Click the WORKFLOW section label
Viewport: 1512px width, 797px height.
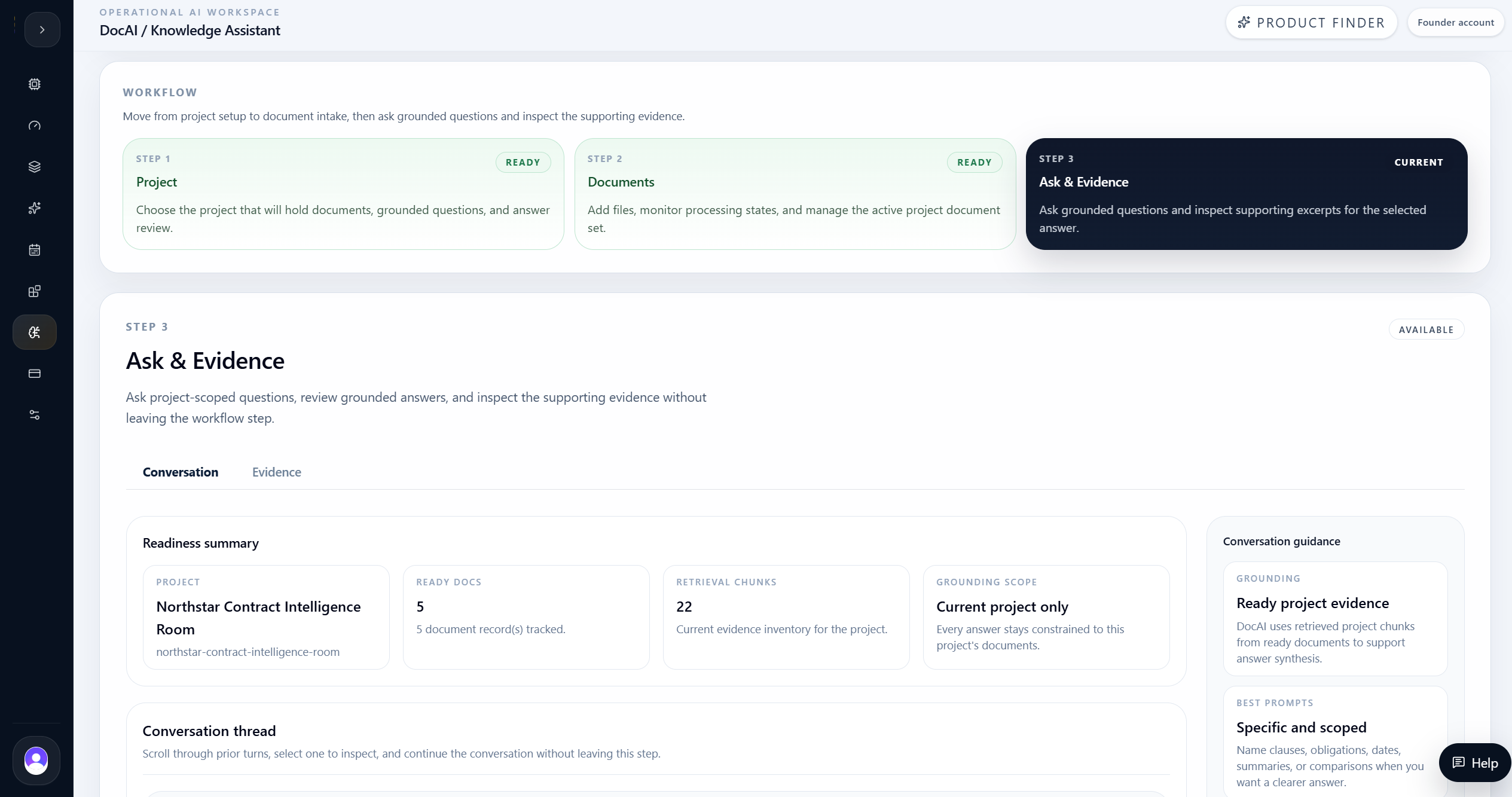click(x=160, y=93)
